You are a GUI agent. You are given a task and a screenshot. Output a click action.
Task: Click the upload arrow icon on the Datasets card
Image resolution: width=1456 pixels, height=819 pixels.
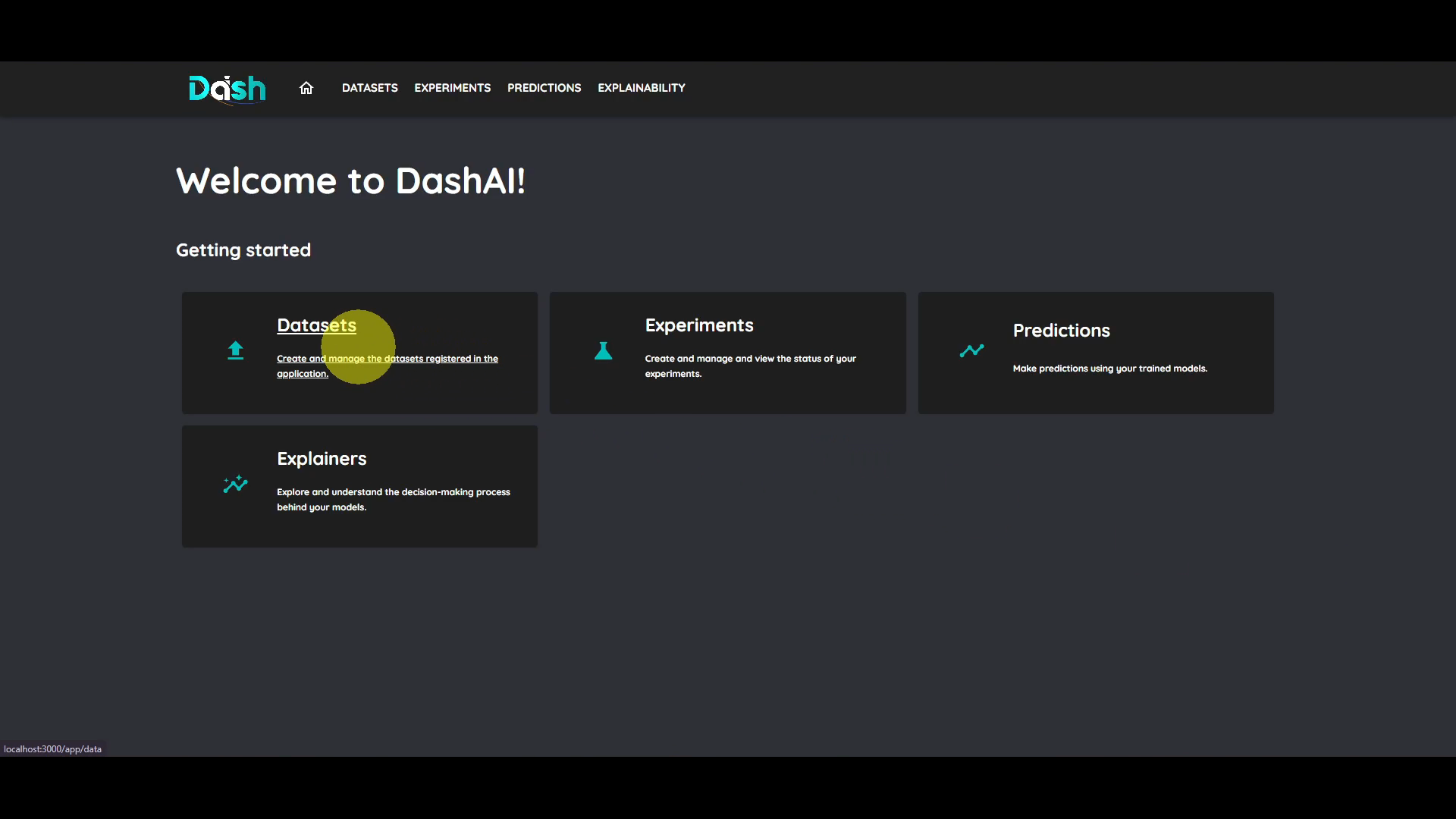coord(235,350)
